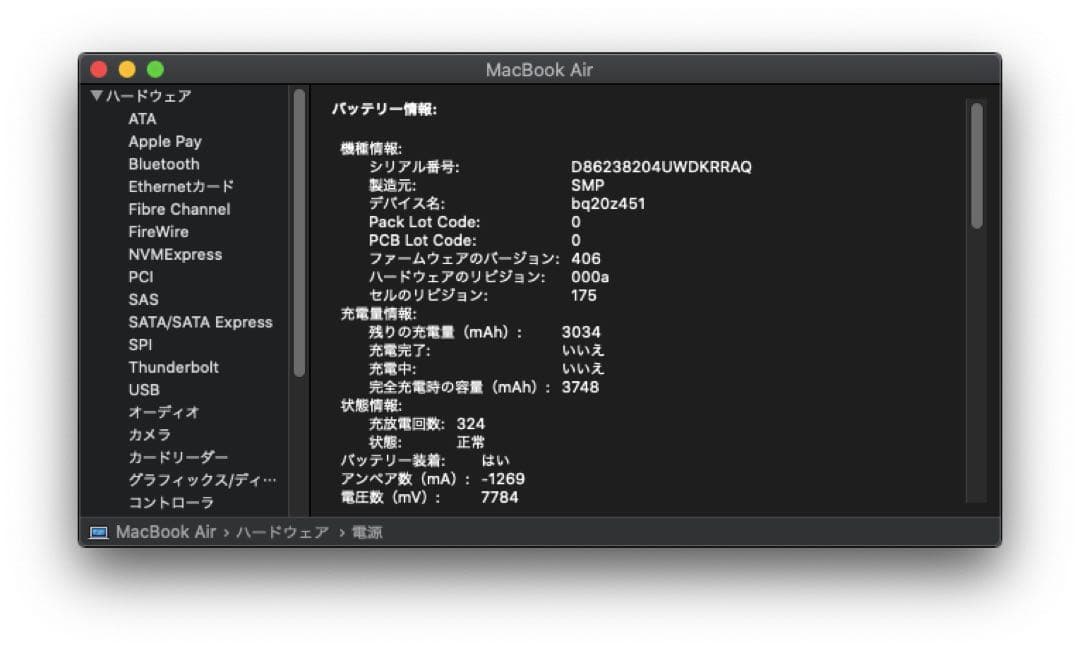Image resolution: width=1080 pixels, height=651 pixels.
Task: Click amperage value -1269
Action: click(503, 479)
